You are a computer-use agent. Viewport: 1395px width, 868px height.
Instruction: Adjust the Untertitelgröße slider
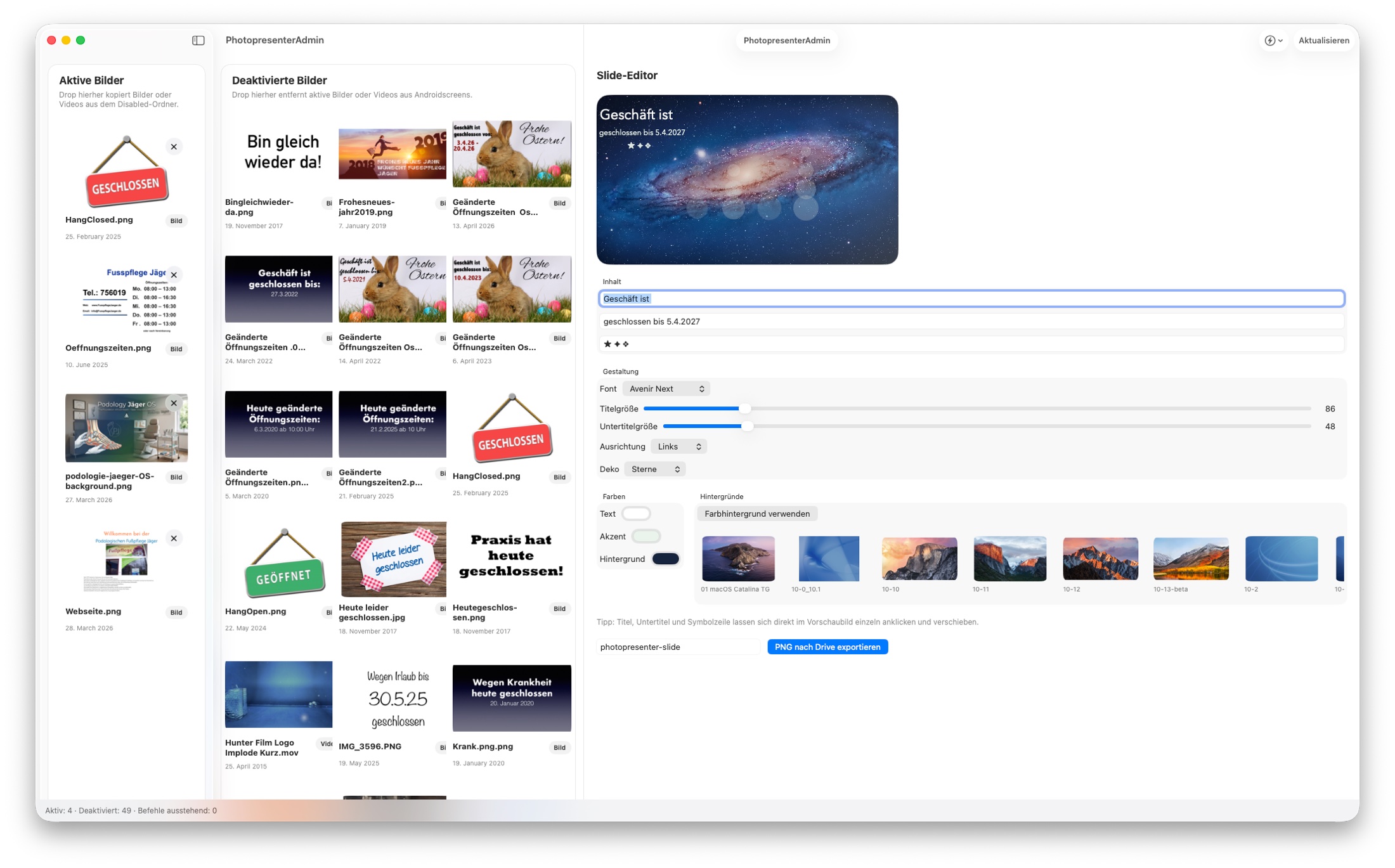[987, 427]
